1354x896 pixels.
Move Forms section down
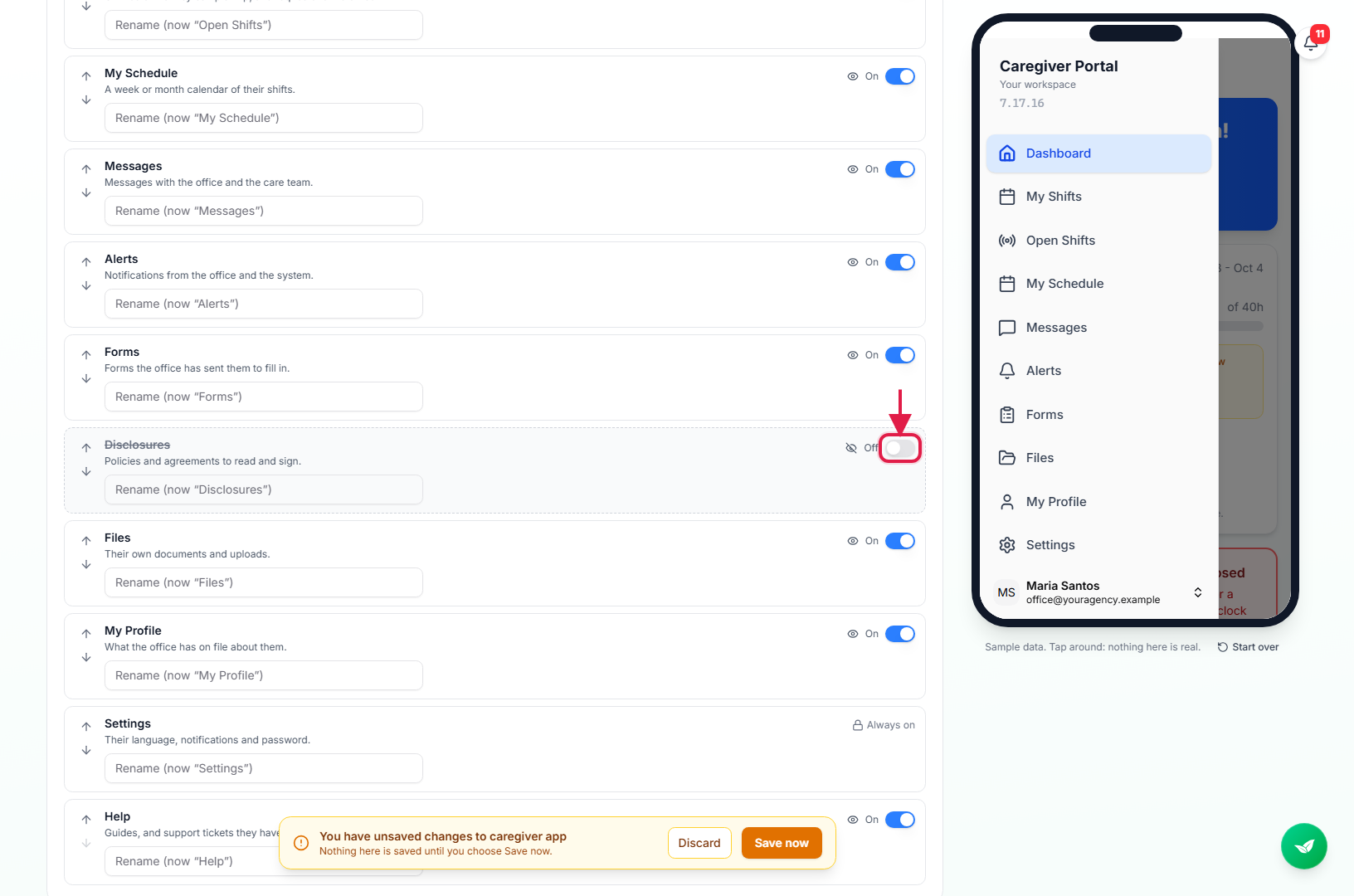click(x=86, y=378)
